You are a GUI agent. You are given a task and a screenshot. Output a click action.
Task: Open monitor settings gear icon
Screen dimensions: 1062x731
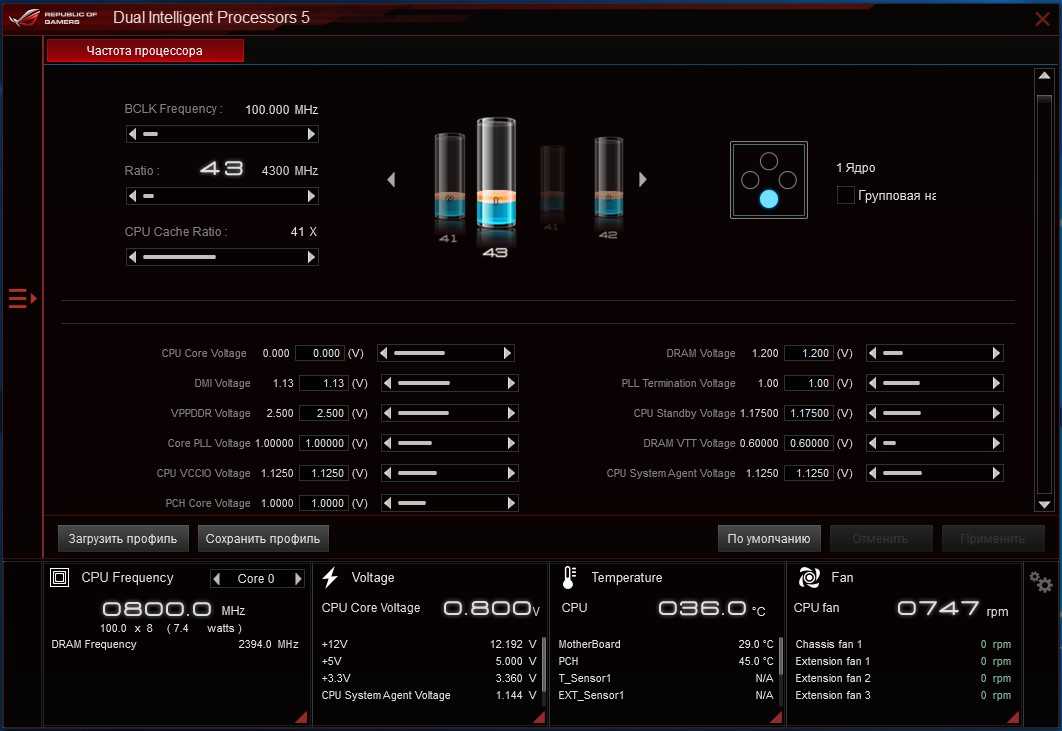click(1041, 583)
